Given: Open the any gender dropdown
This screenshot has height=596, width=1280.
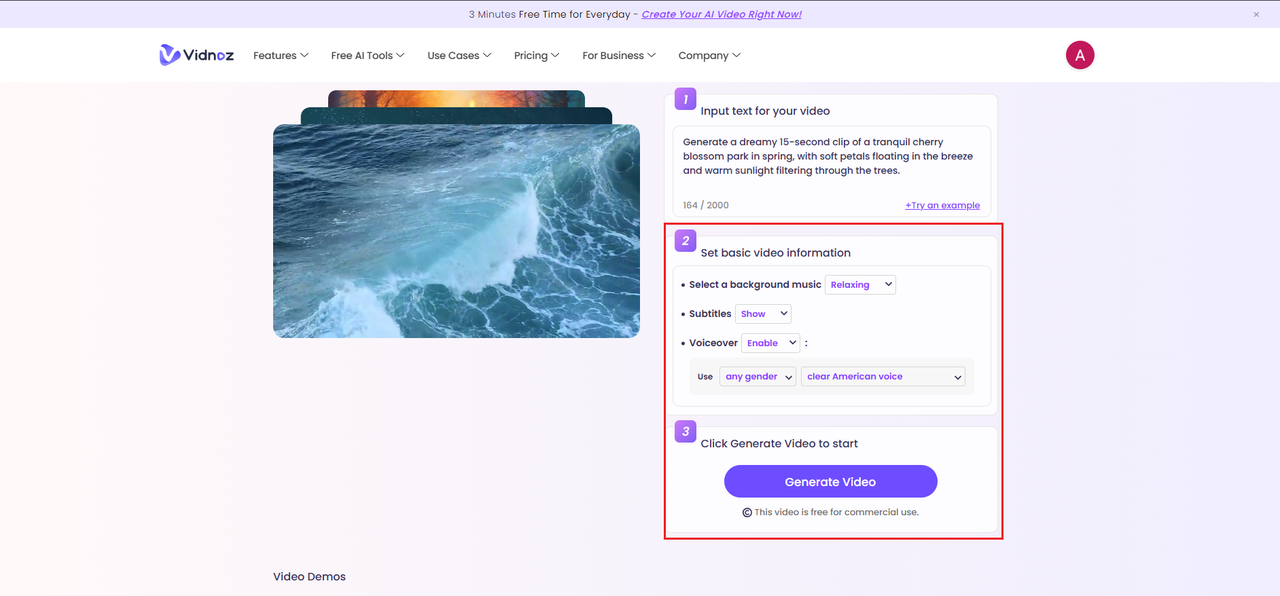Looking at the screenshot, I should pos(758,377).
